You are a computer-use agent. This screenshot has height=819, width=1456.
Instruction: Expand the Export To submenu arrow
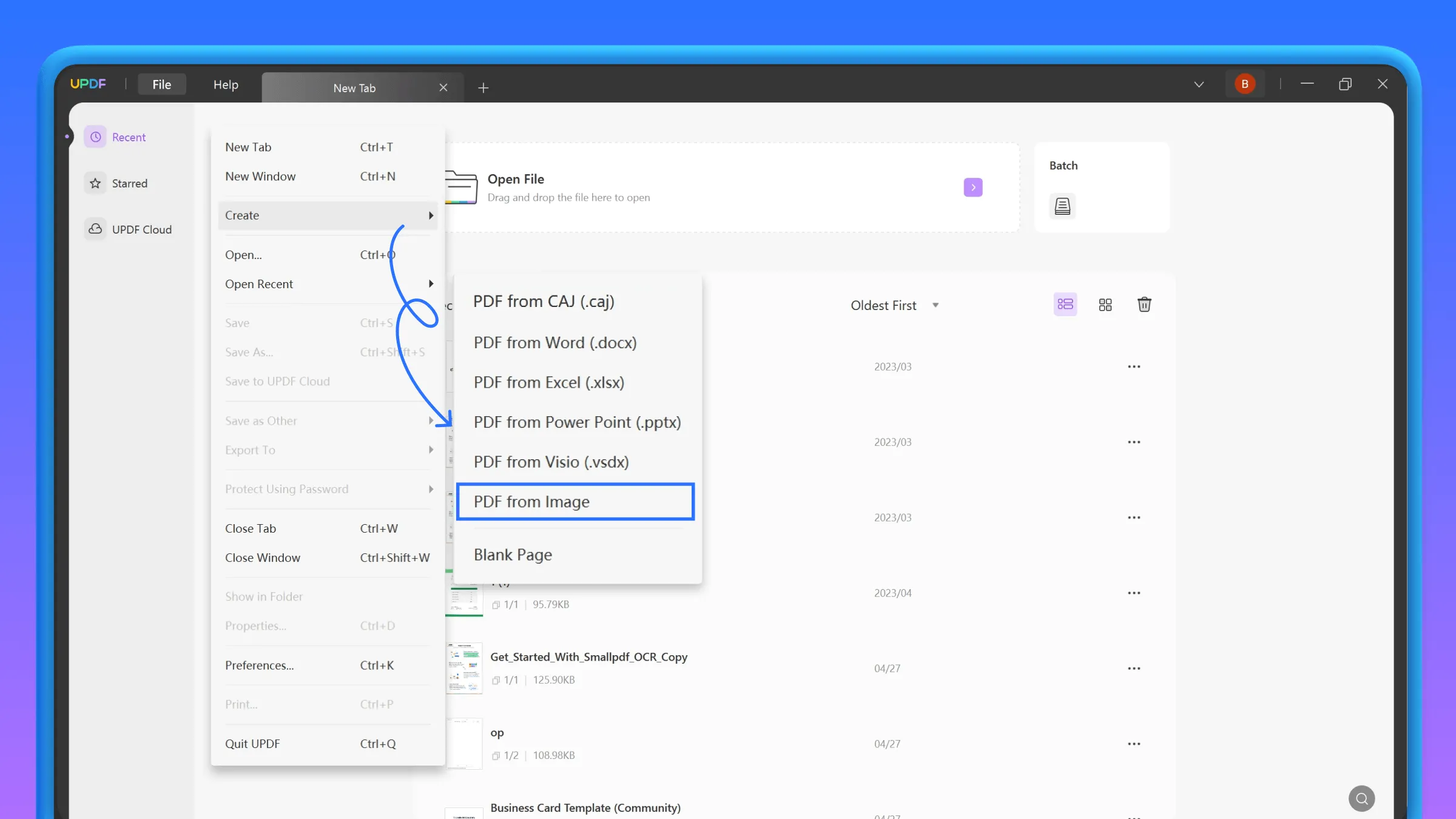tap(431, 450)
